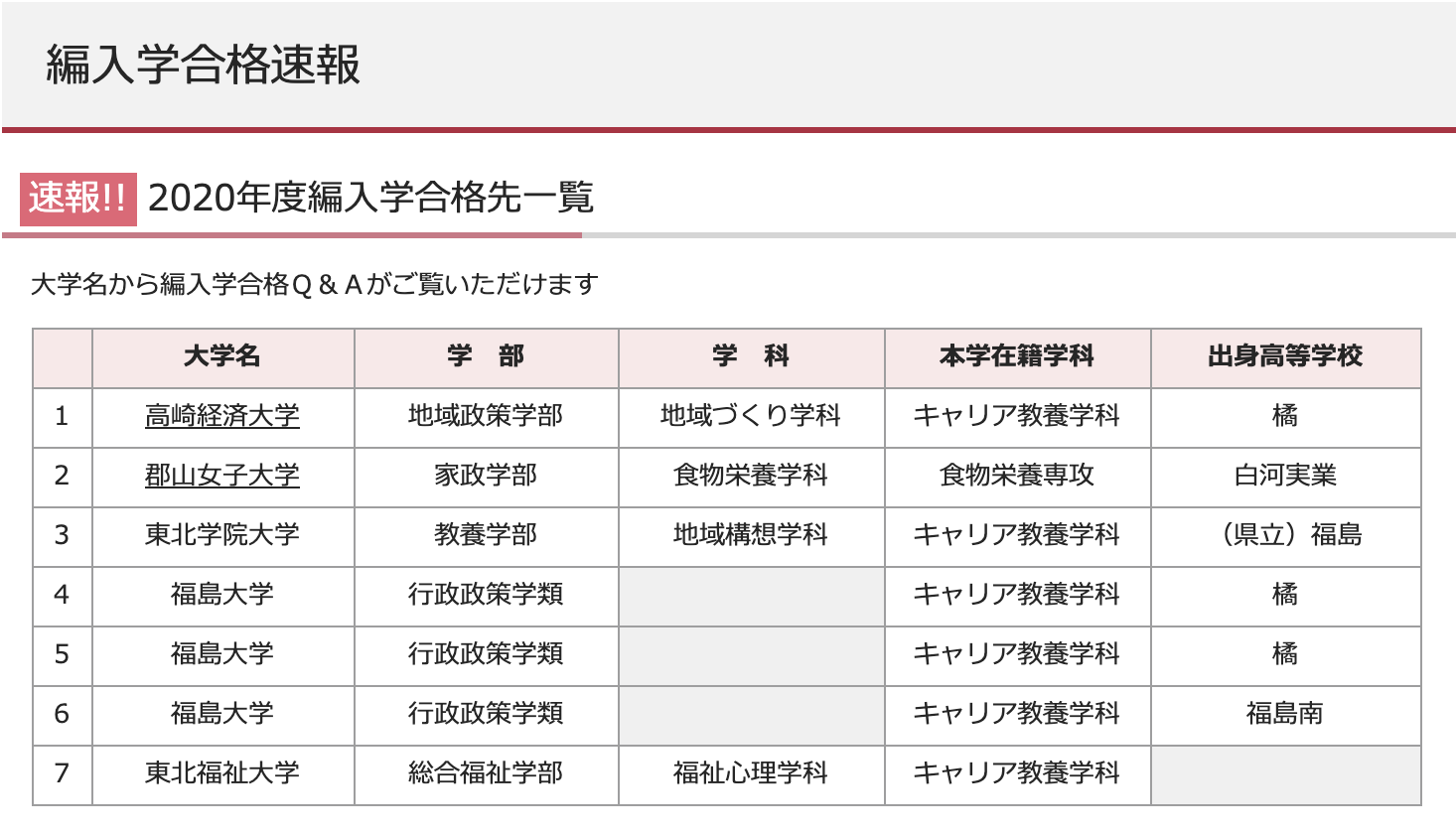This screenshot has height=834, width=1456.
Task: Open the 郡山女子大学 link
Action: tap(222, 476)
